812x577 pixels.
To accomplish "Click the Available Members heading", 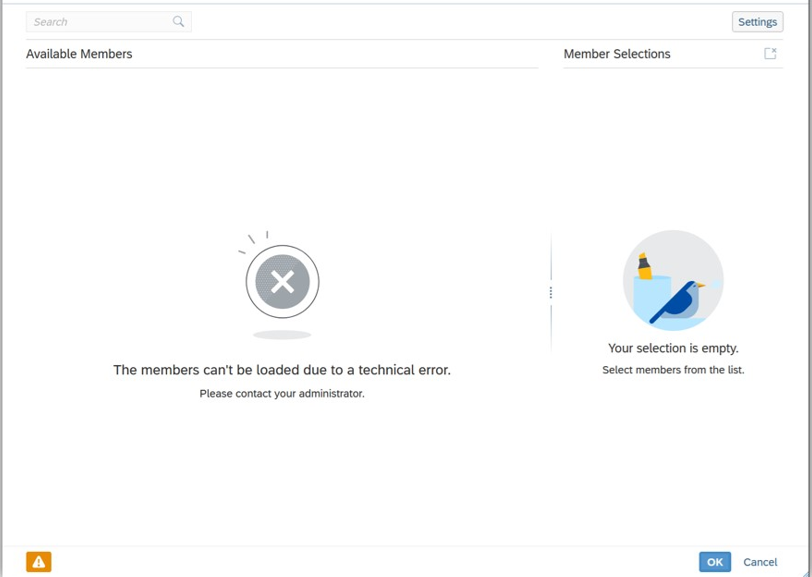I will pos(79,54).
